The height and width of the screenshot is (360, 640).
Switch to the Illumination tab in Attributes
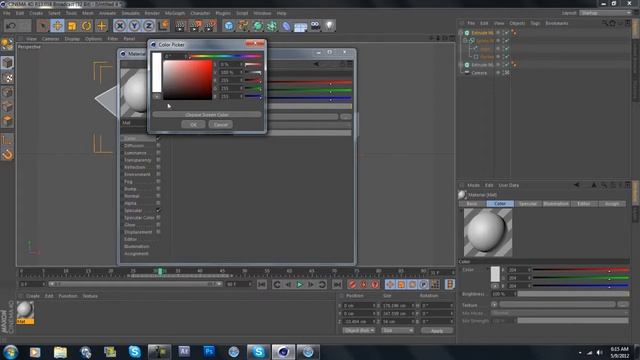(556, 203)
